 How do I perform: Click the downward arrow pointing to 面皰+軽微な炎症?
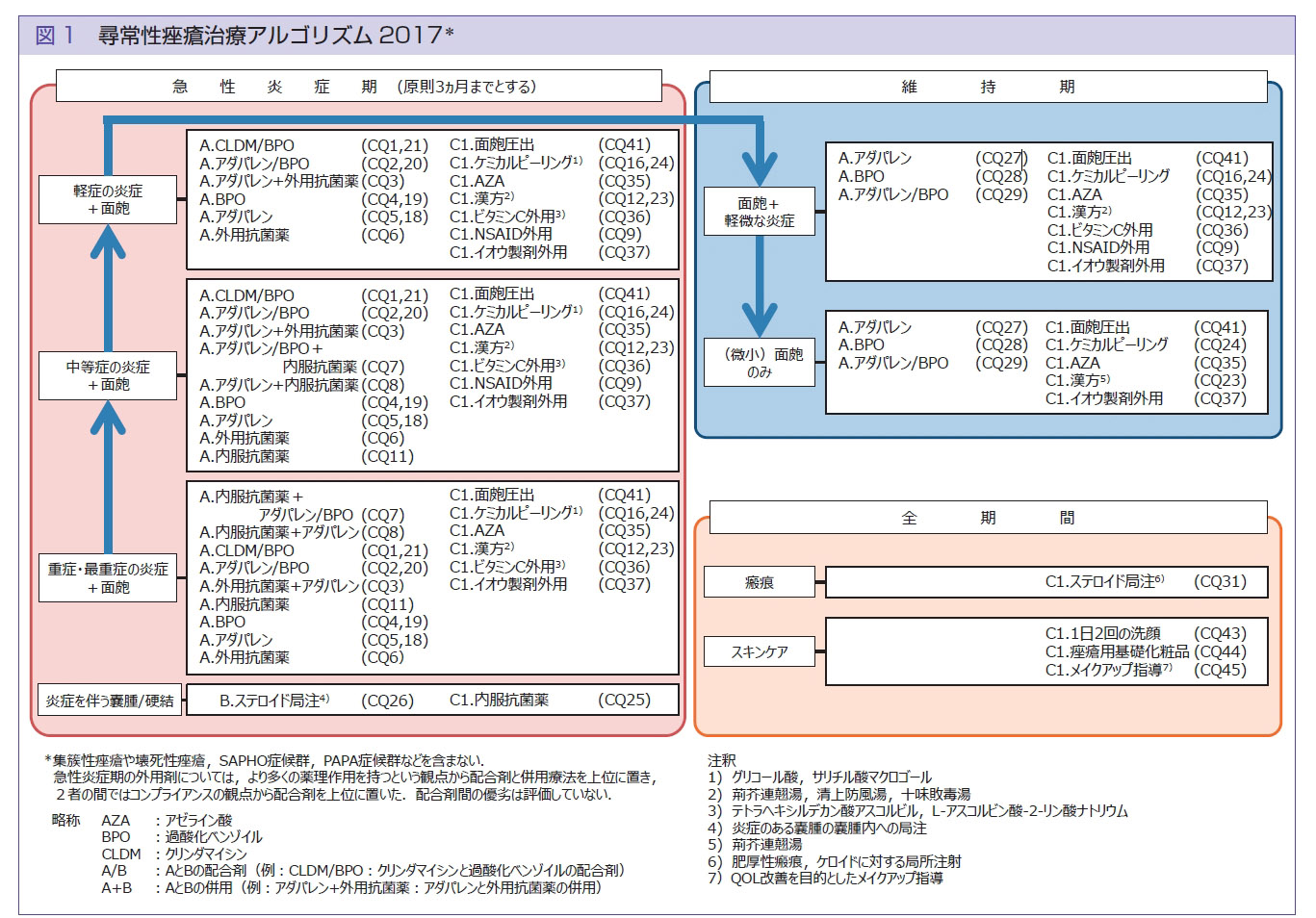tap(760, 154)
